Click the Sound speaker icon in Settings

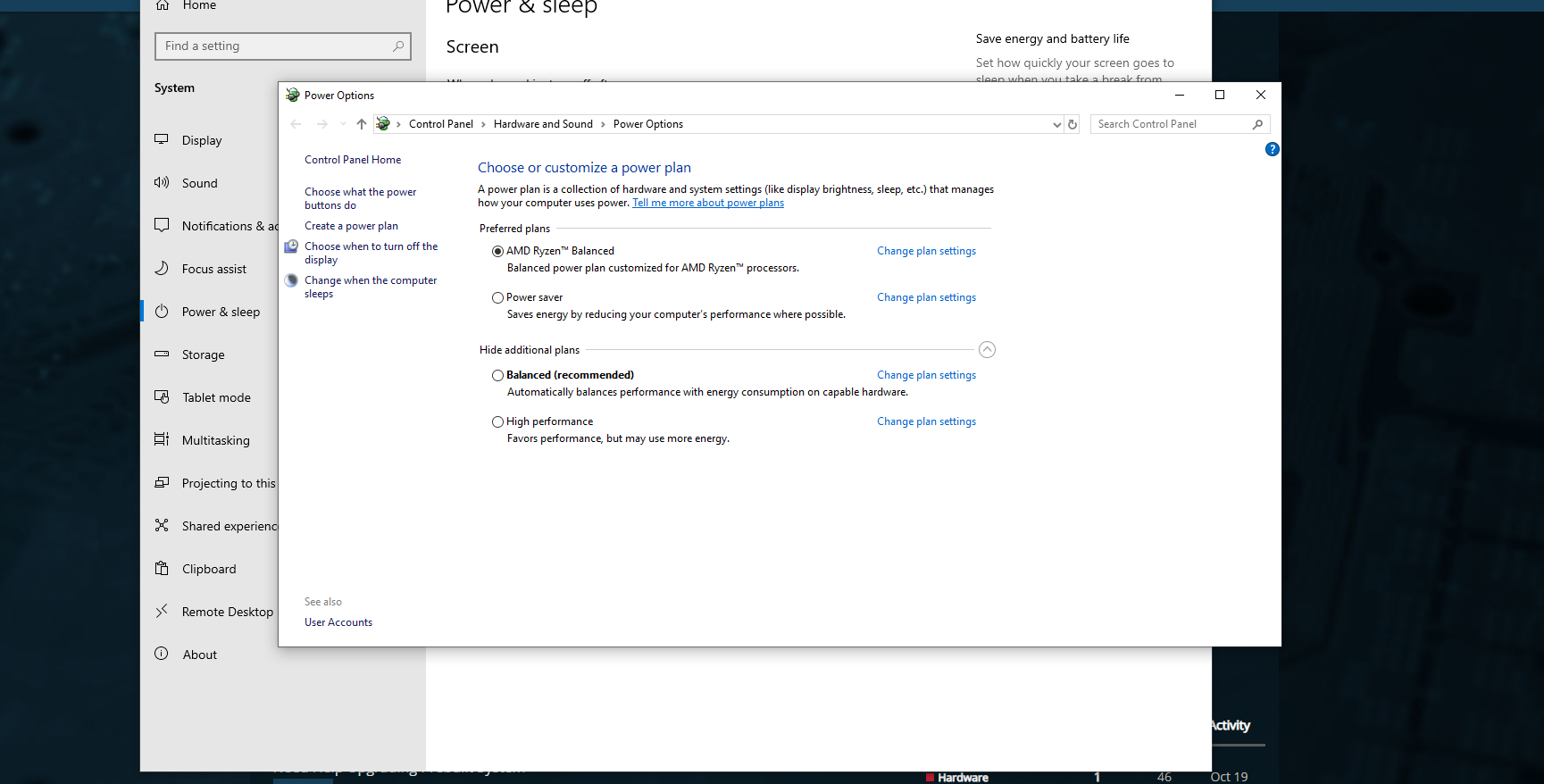click(x=162, y=183)
